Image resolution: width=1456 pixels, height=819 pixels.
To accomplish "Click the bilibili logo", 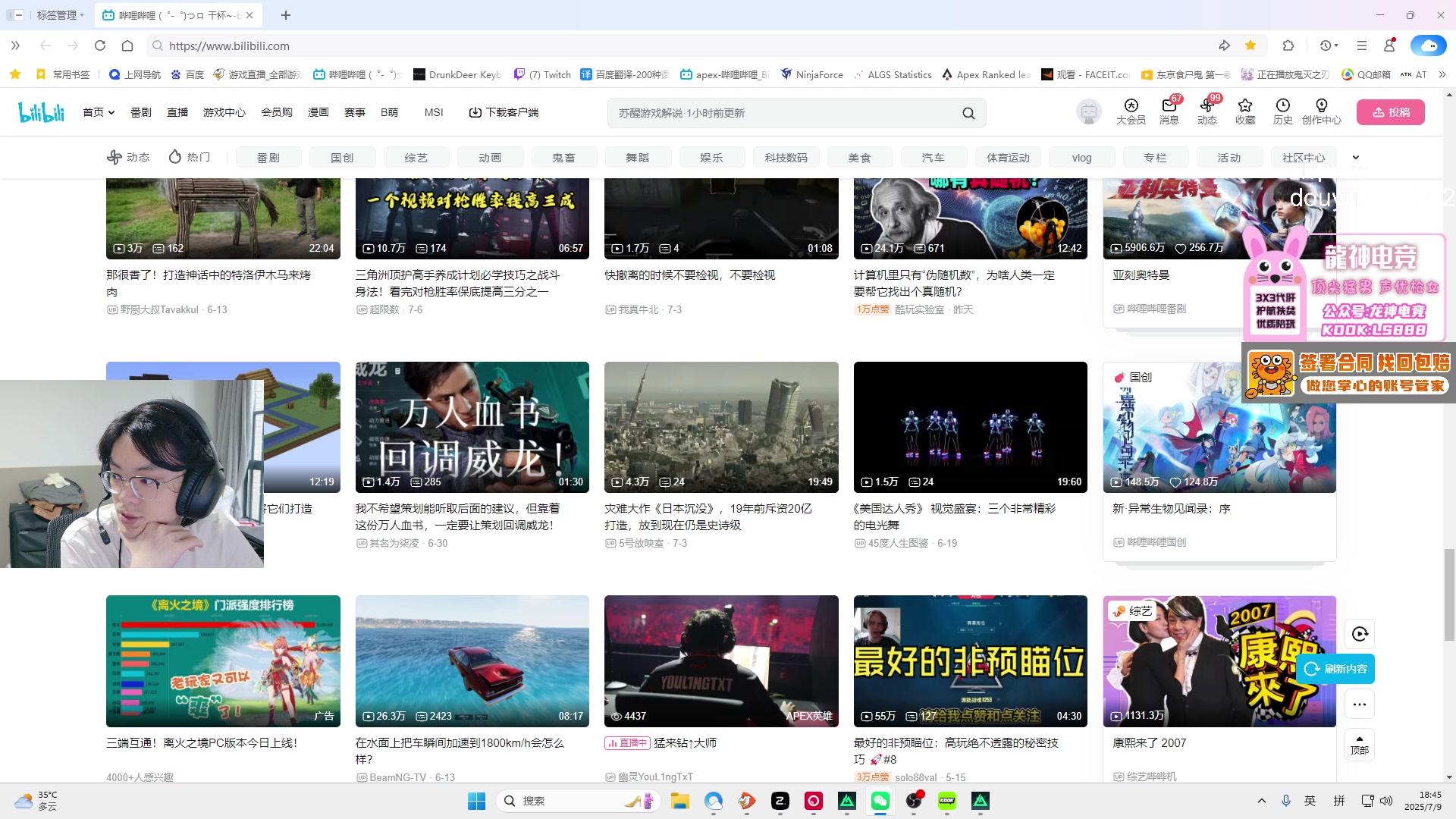I will (42, 112).
